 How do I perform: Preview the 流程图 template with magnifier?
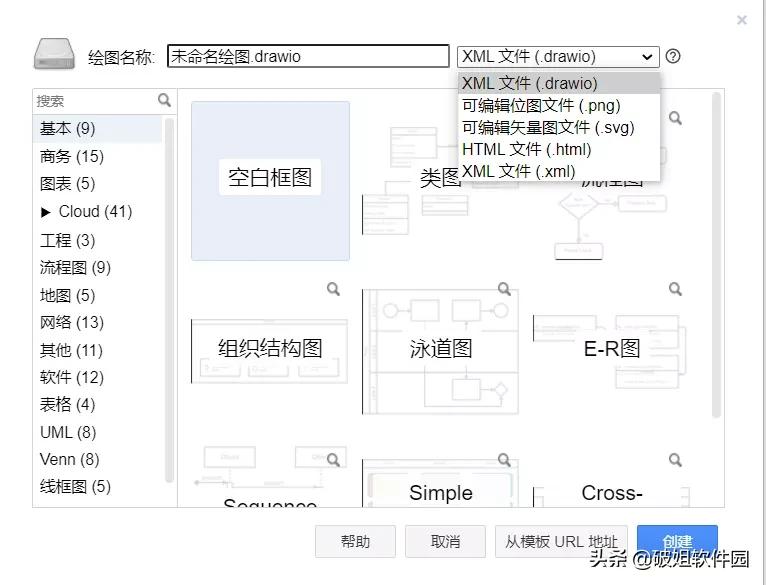(x=675, y=118)
